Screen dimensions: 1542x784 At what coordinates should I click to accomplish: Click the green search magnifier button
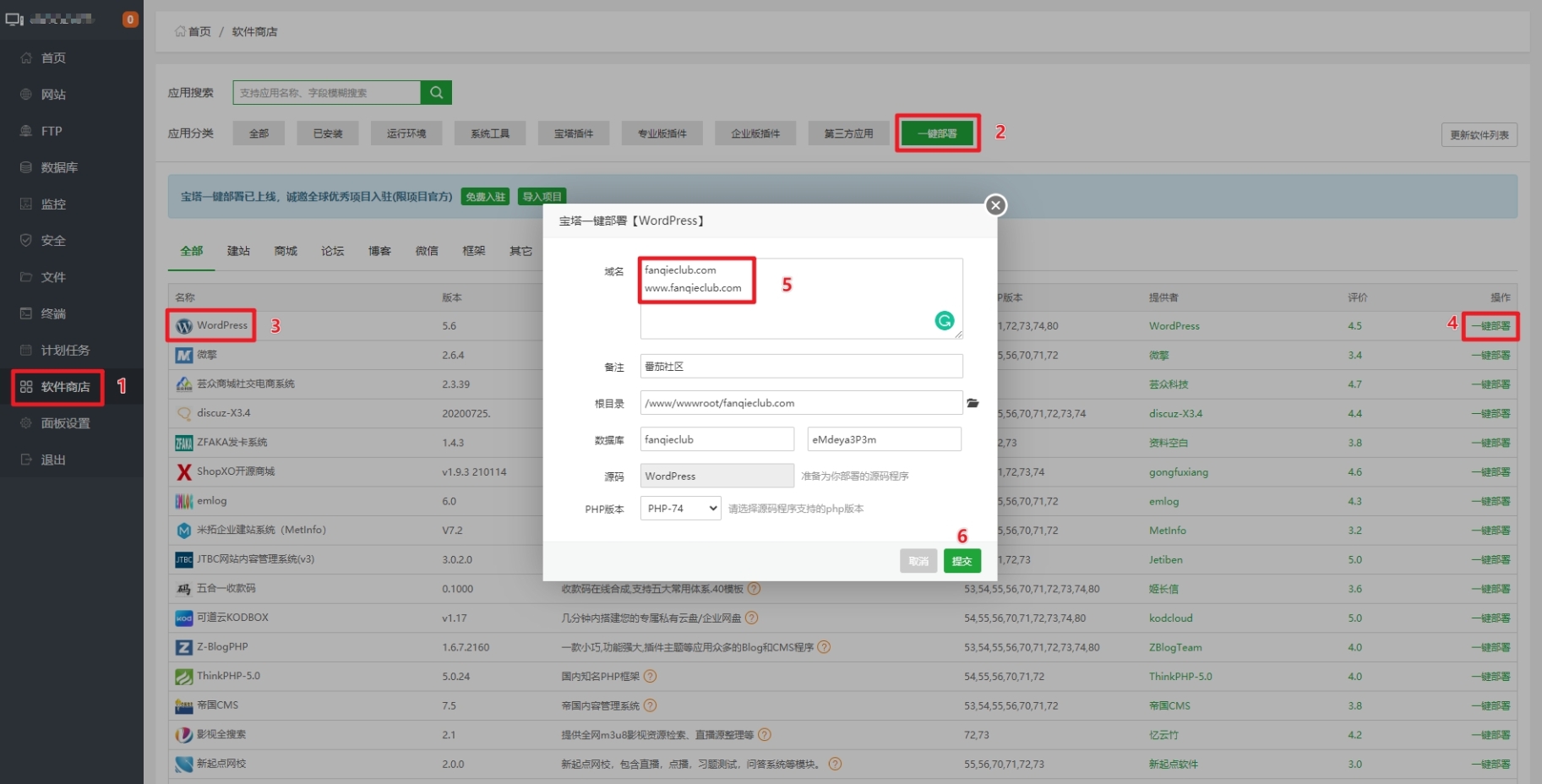pyautogui.click(x=436, y=92)
